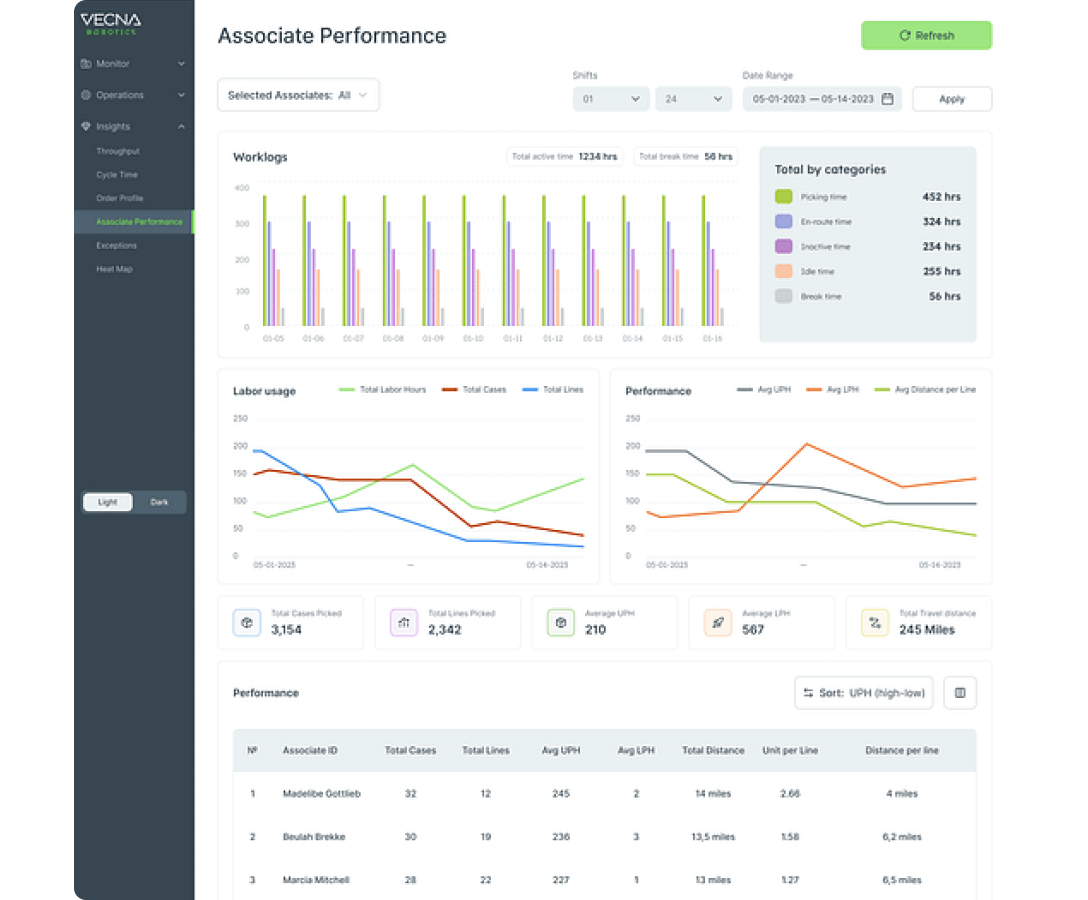Open the Cycle Time page

117,175
